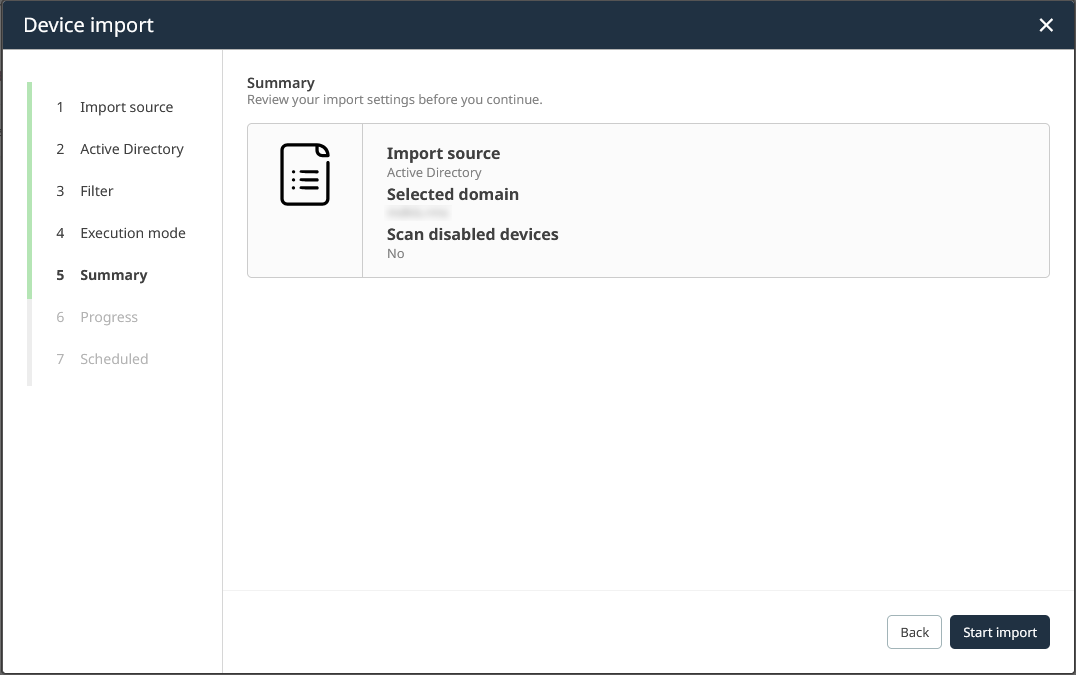Image resolution: width=1076 pixels, height=675 pixels.
Task: Select the Summary step
Action: tap(113, 275)
